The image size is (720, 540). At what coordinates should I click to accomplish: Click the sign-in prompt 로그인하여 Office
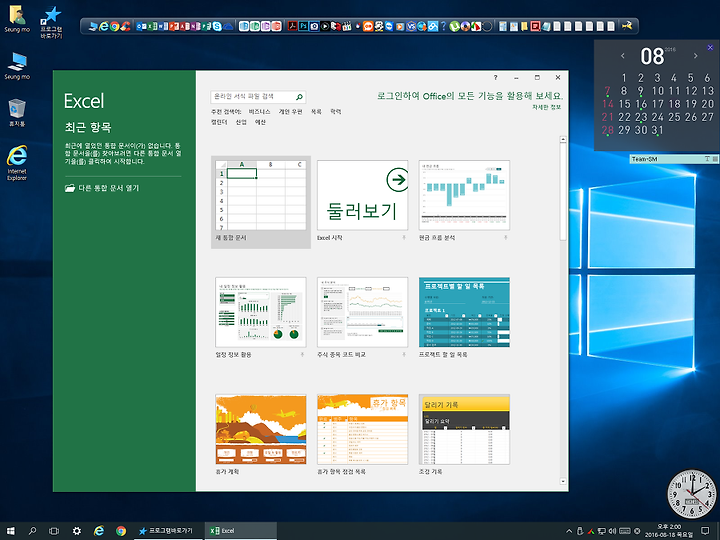470,96
